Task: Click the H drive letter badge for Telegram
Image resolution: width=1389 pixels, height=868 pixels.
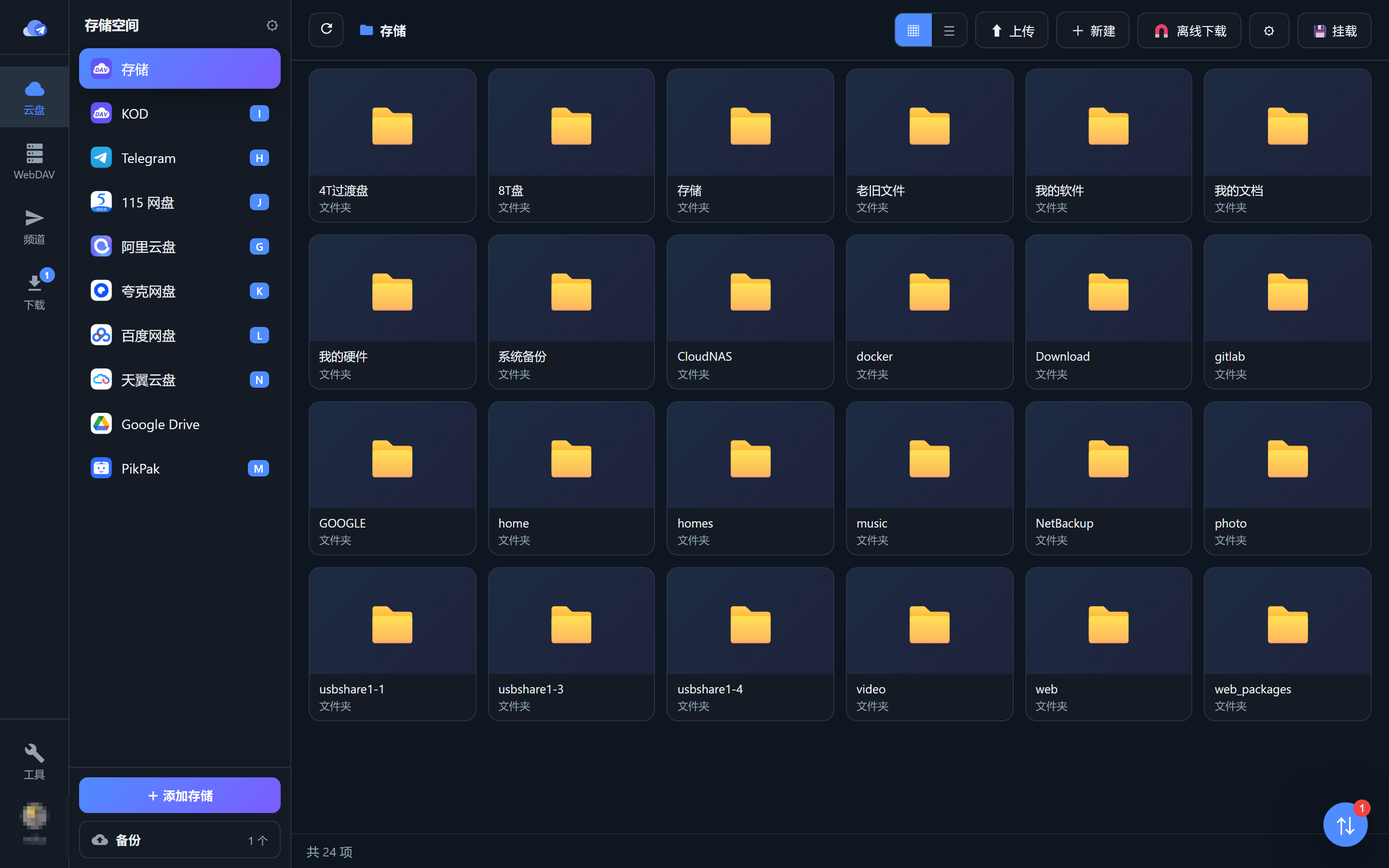Action: tap(259, 158)
